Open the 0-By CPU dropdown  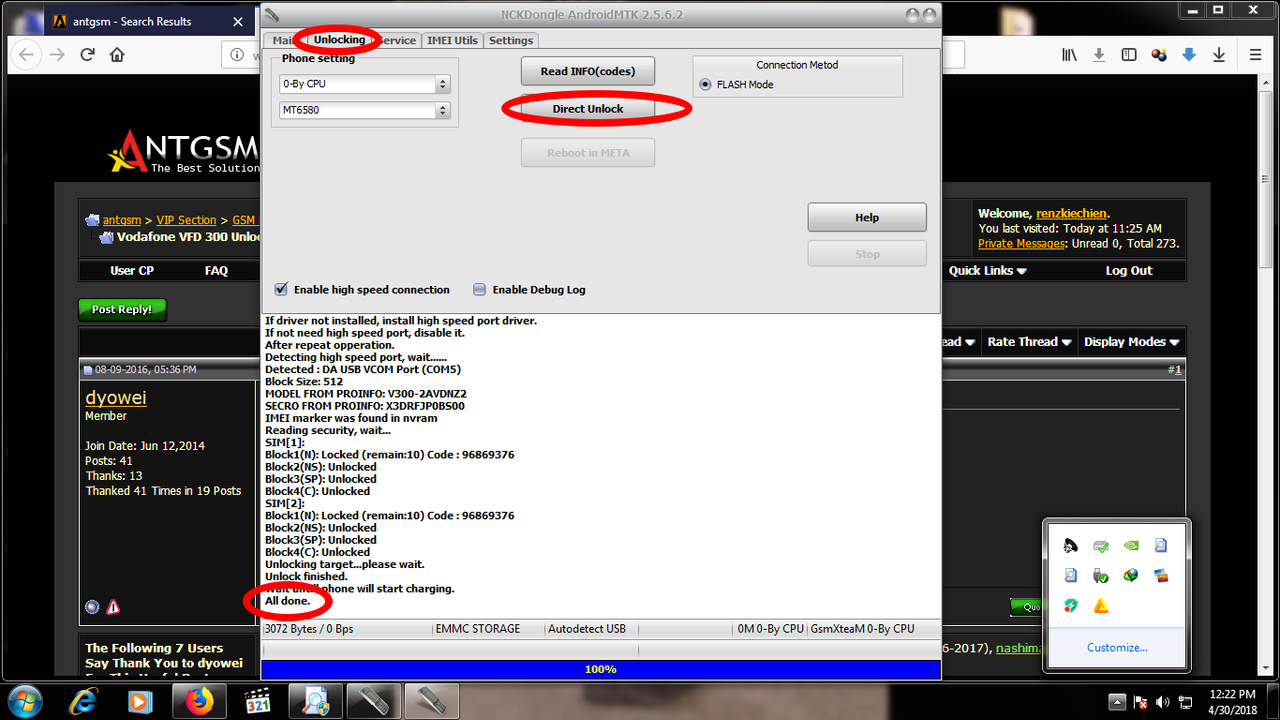(x=441, y=84)
